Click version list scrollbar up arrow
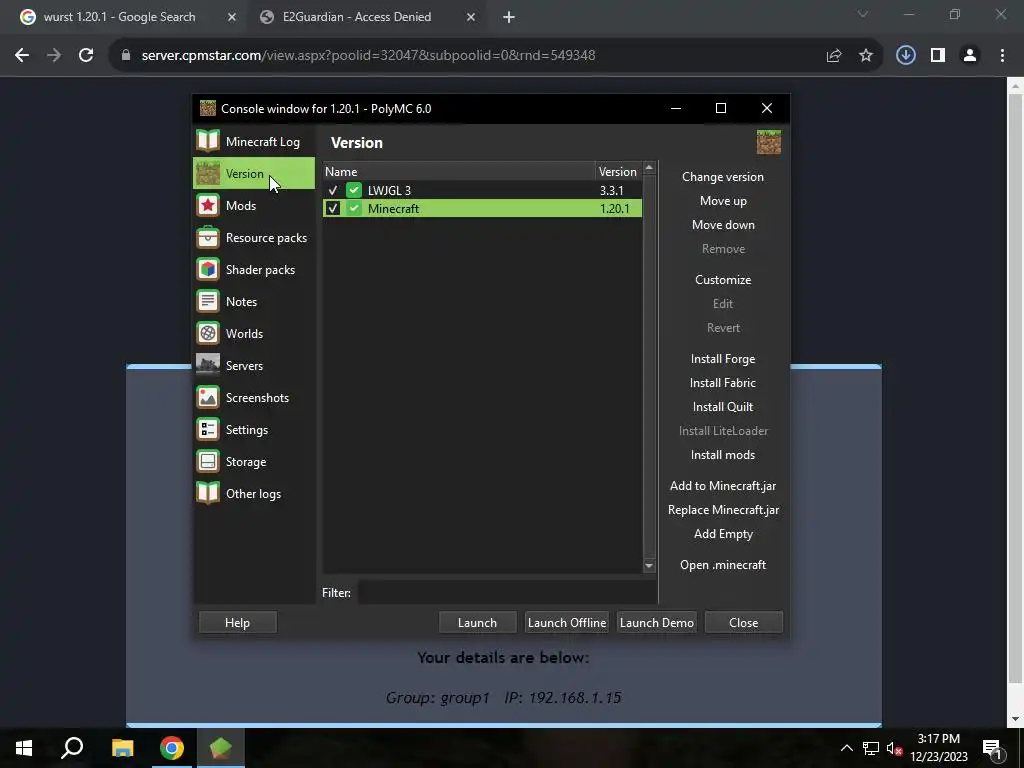This screenshot has width=1024, height=768. click(649, 168)
